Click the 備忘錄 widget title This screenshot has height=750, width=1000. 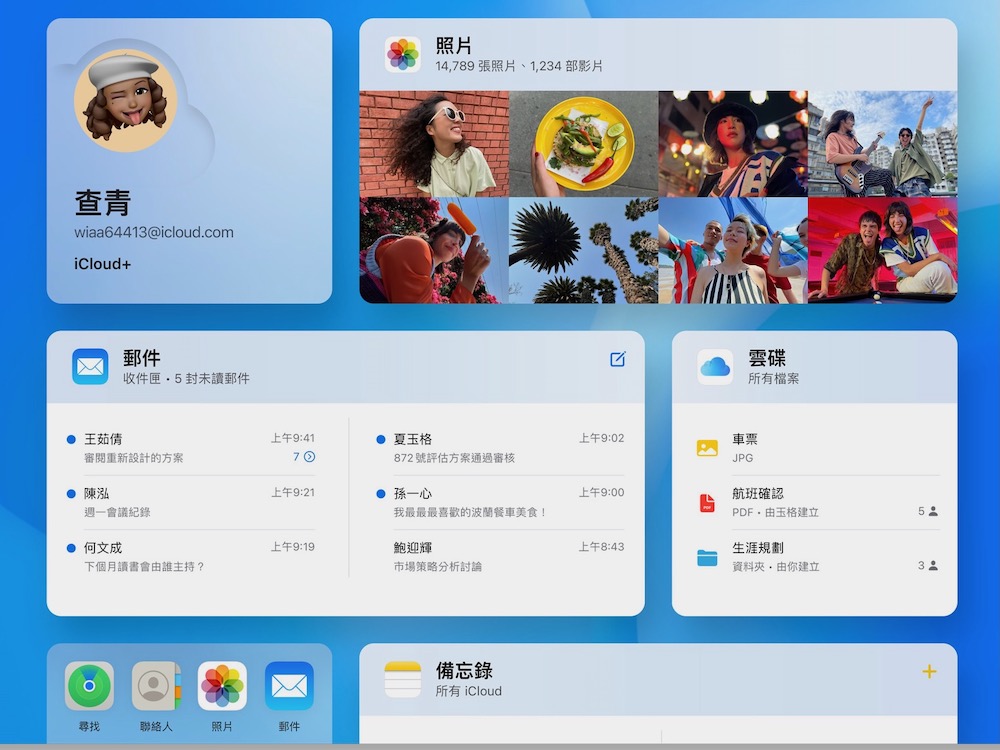click(464, 670)
